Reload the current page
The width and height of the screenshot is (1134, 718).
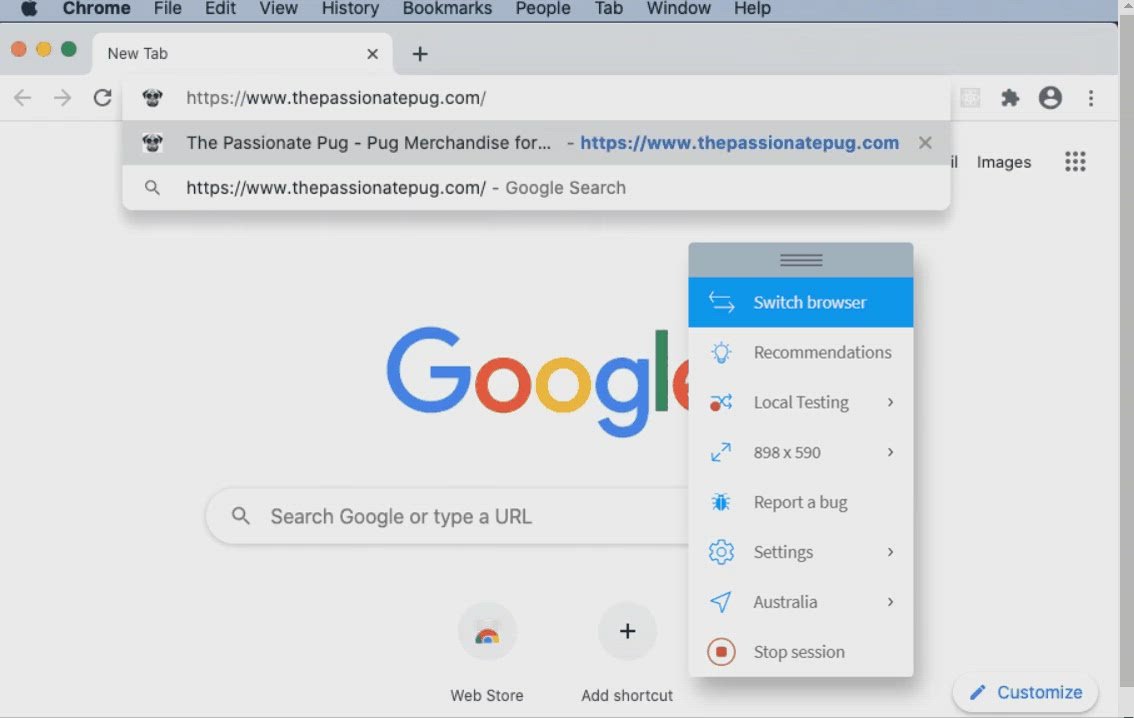[103, 98]
